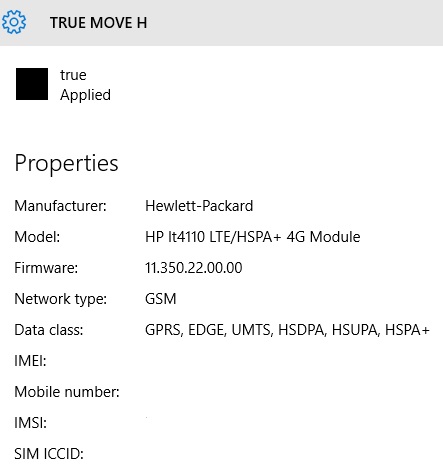Screen dimensions: 443x469
Task: Click the TRUE MOVE H title
Action: 98,23
